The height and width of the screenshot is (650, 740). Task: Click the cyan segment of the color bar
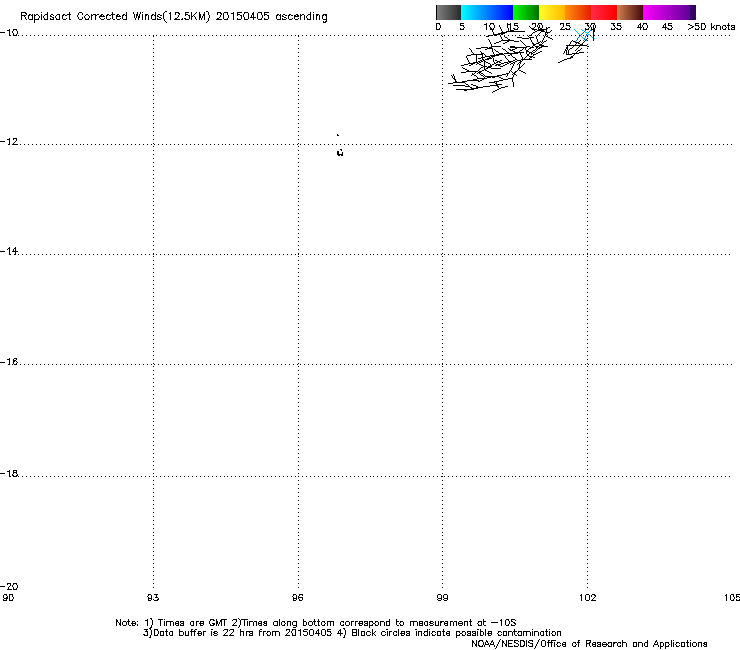474,12
